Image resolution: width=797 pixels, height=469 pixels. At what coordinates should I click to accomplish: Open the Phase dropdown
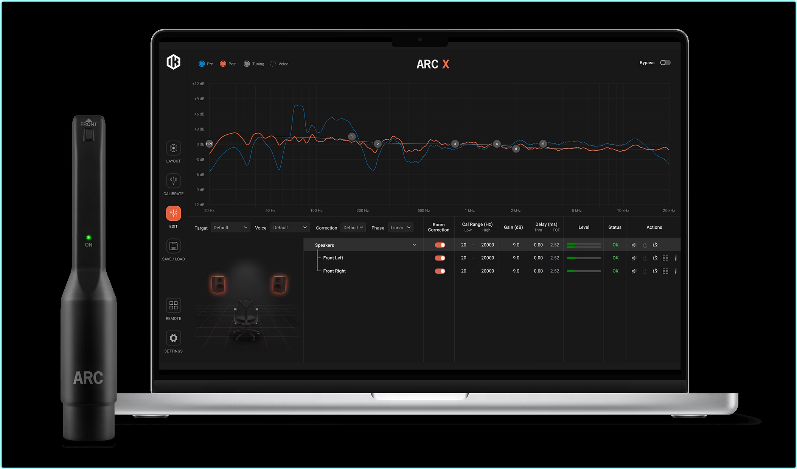click(400, 228)
